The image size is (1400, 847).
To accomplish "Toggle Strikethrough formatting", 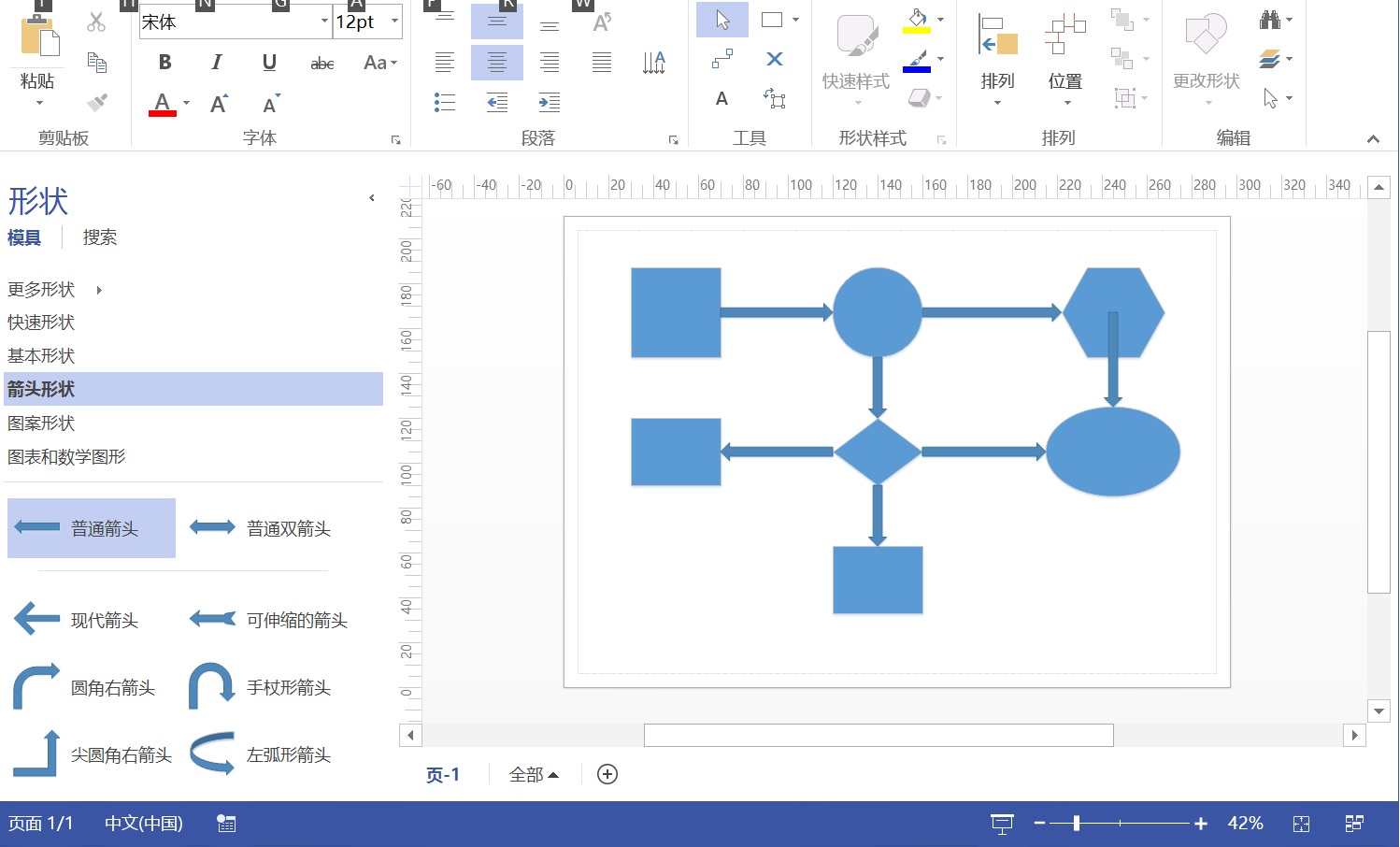I will (x=321, y=64).
